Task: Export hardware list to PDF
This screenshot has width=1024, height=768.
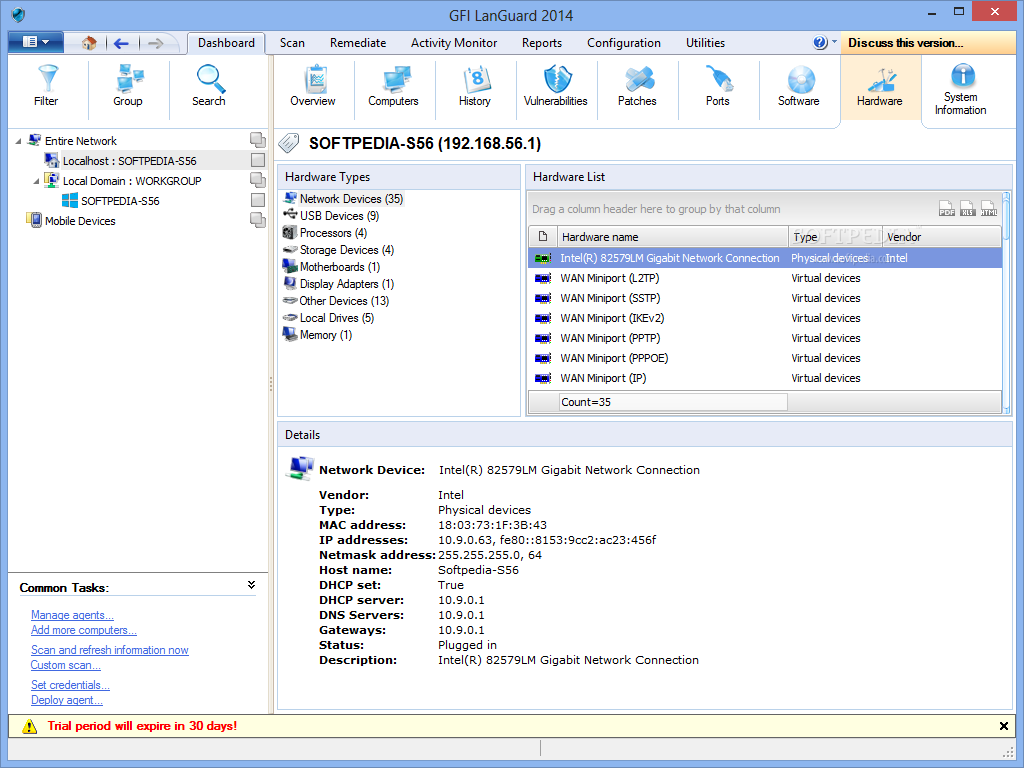Action: [947, 208]
